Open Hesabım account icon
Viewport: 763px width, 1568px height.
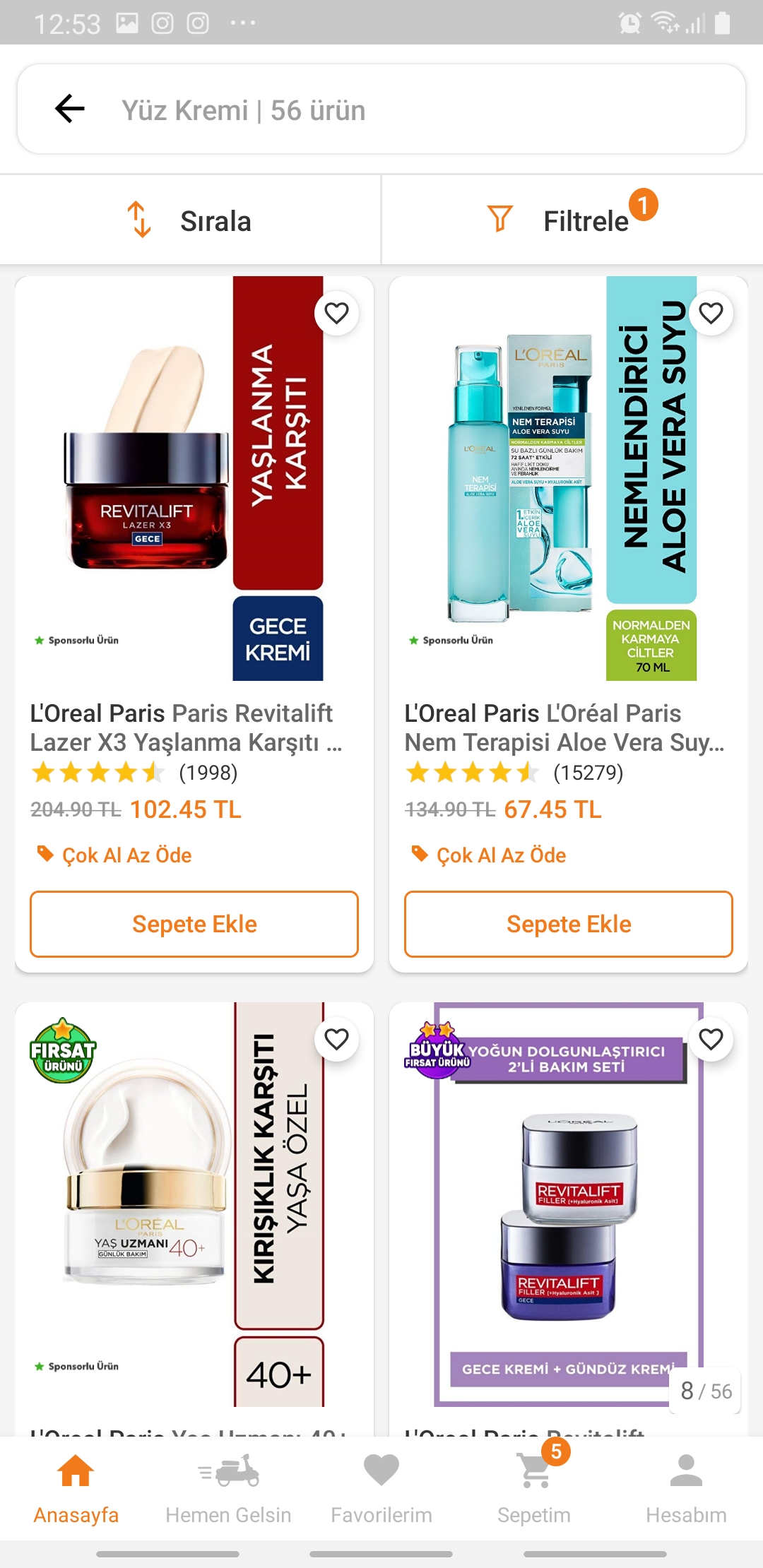686,1487
